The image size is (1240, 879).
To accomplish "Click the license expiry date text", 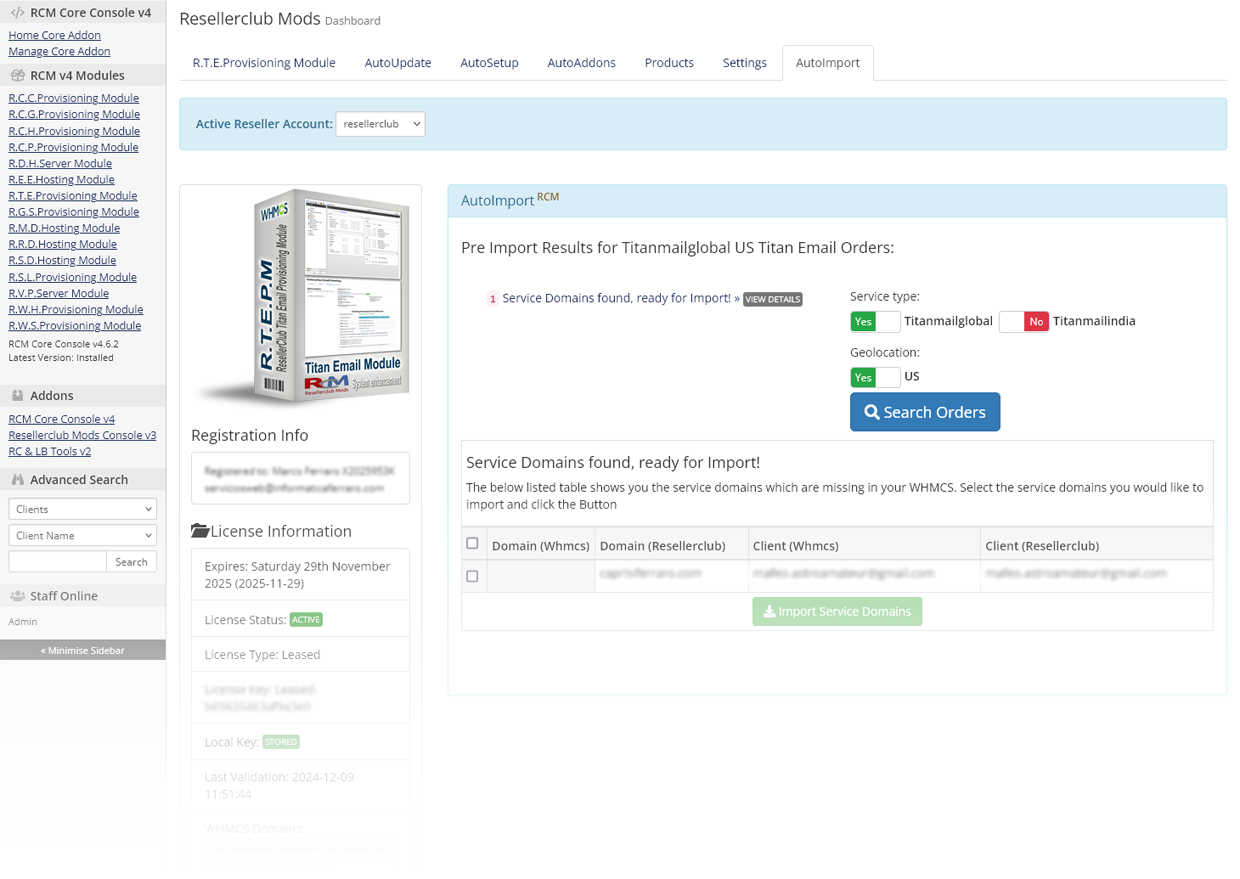I will click(297, 574).
